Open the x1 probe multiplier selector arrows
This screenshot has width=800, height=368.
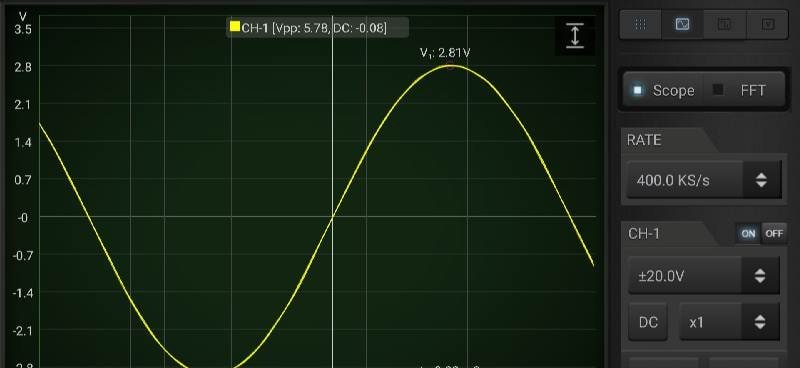[760, 322]
